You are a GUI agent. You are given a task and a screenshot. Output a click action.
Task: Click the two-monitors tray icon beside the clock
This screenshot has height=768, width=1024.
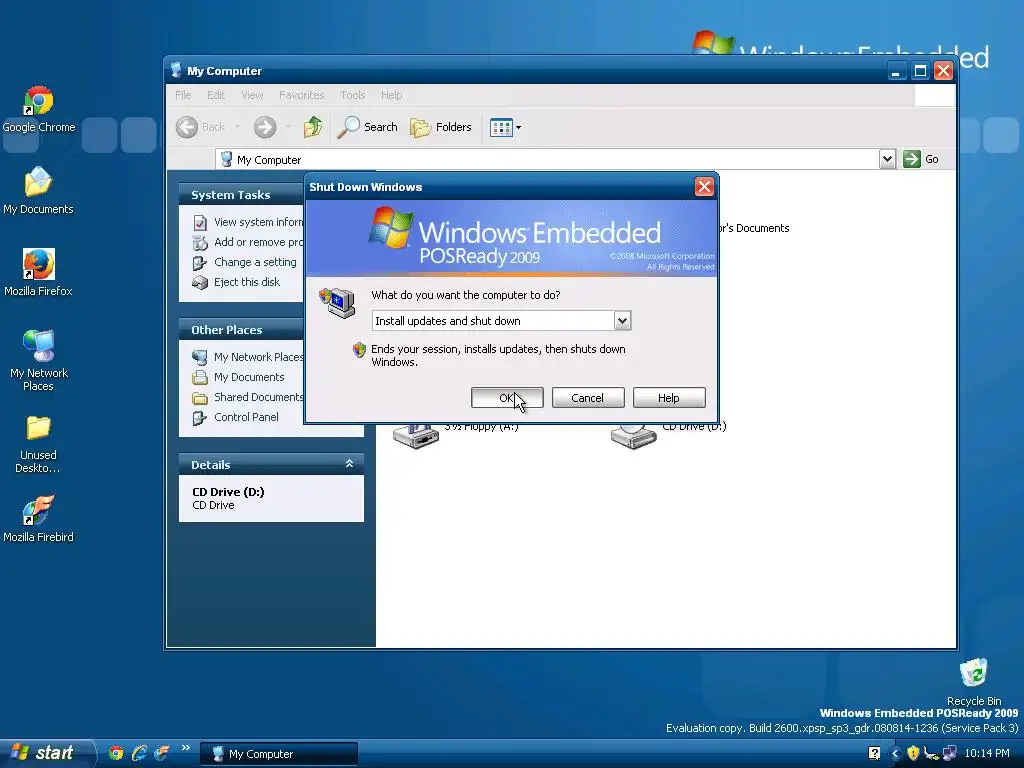pos(950,754)
